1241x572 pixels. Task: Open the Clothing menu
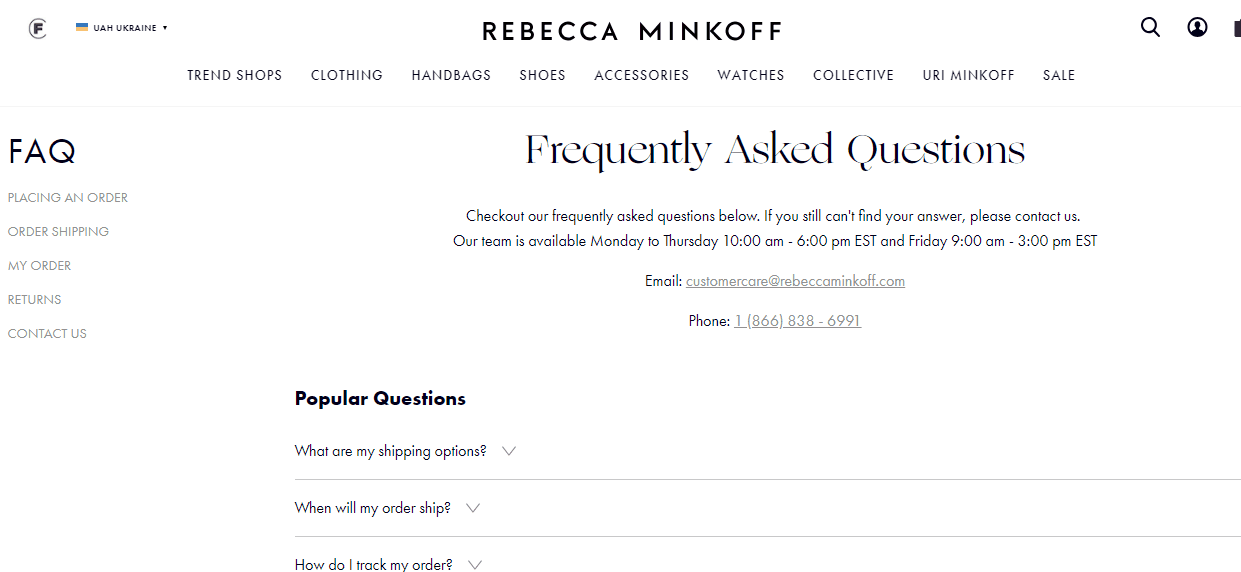347,75
